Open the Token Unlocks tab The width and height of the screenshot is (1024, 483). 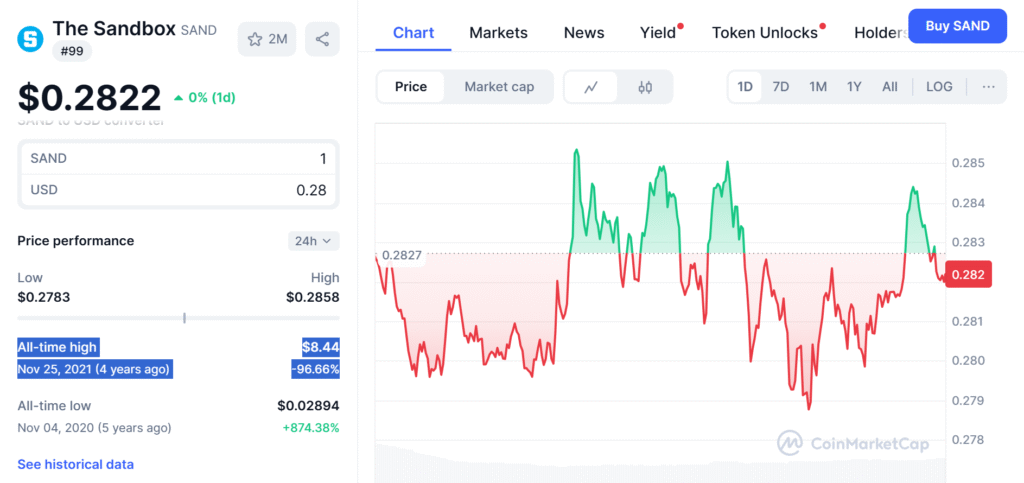point(764,33)
